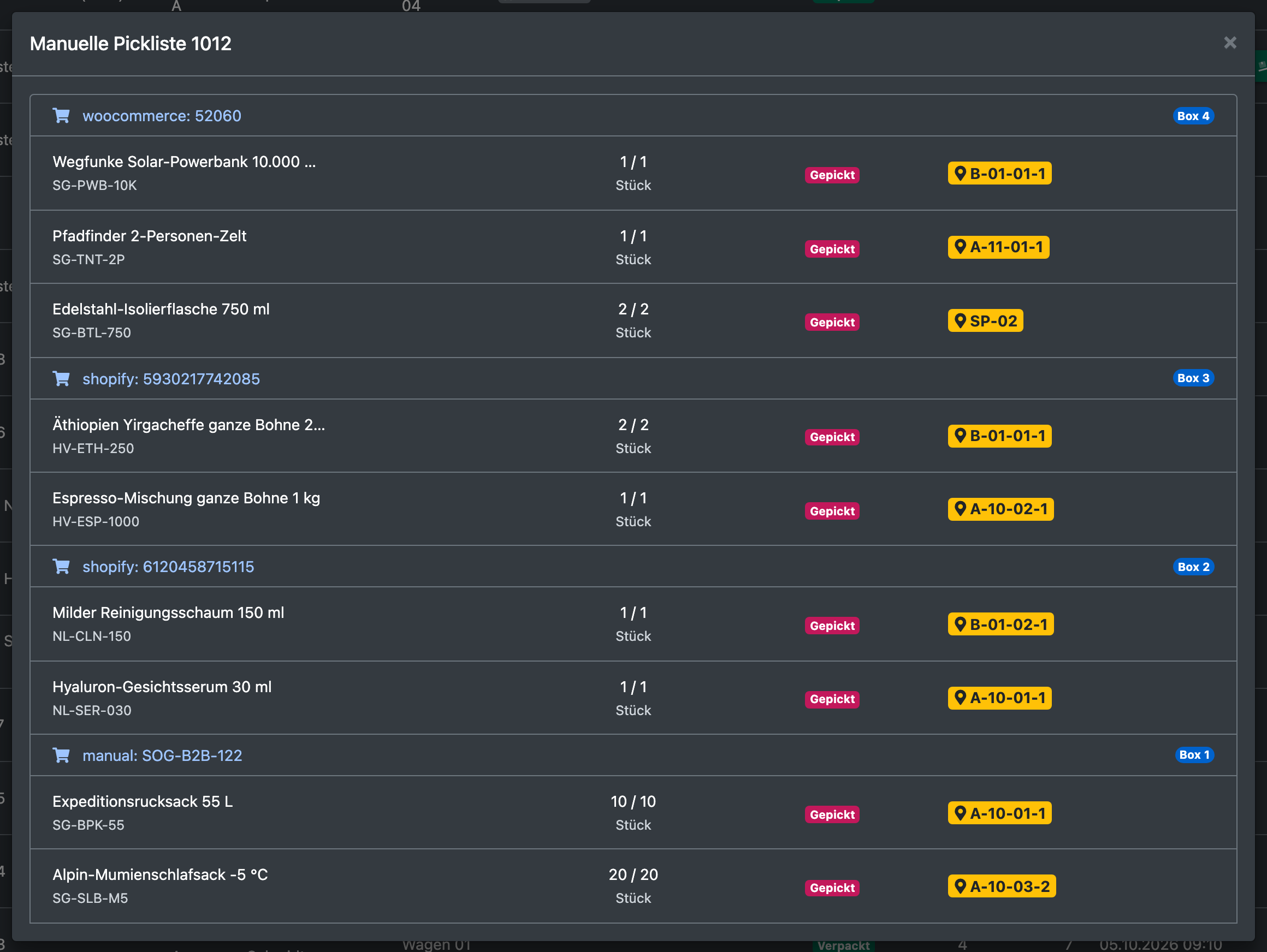
Task: Click the location pin on SP-02 badge
Action: [961, 320]
